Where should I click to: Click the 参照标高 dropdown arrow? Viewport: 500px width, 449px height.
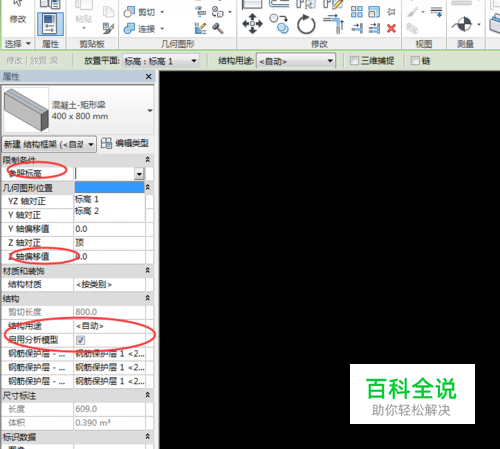click(139, 174)
